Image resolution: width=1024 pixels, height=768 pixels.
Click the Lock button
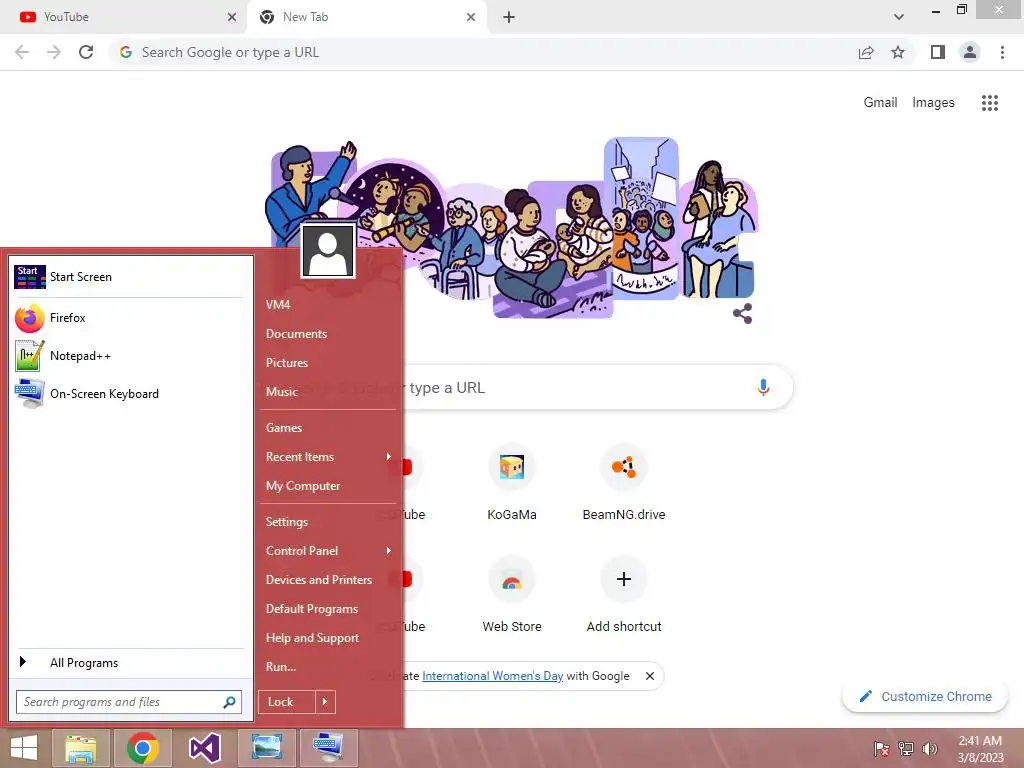pos(287,702)
